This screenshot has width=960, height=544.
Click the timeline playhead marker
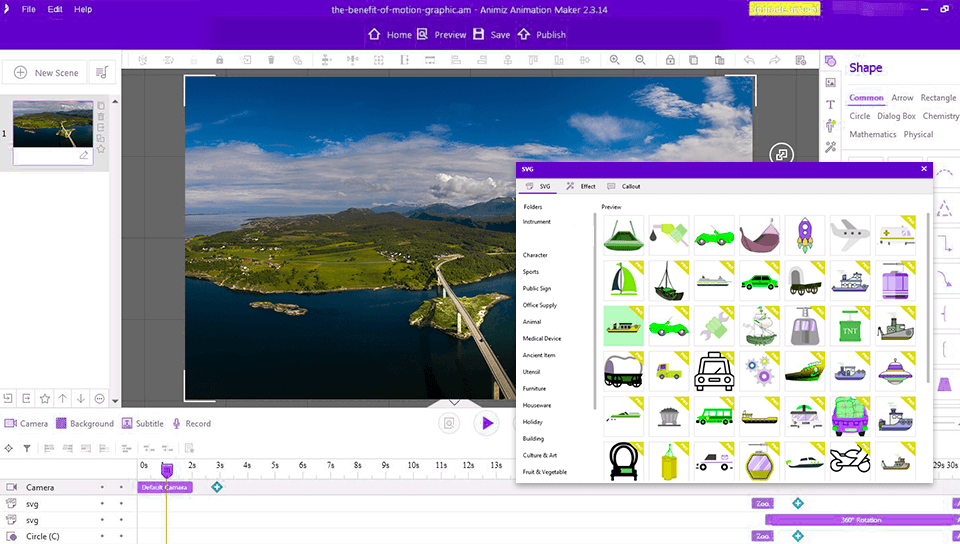pyautogui.click(x=166, y=470)
